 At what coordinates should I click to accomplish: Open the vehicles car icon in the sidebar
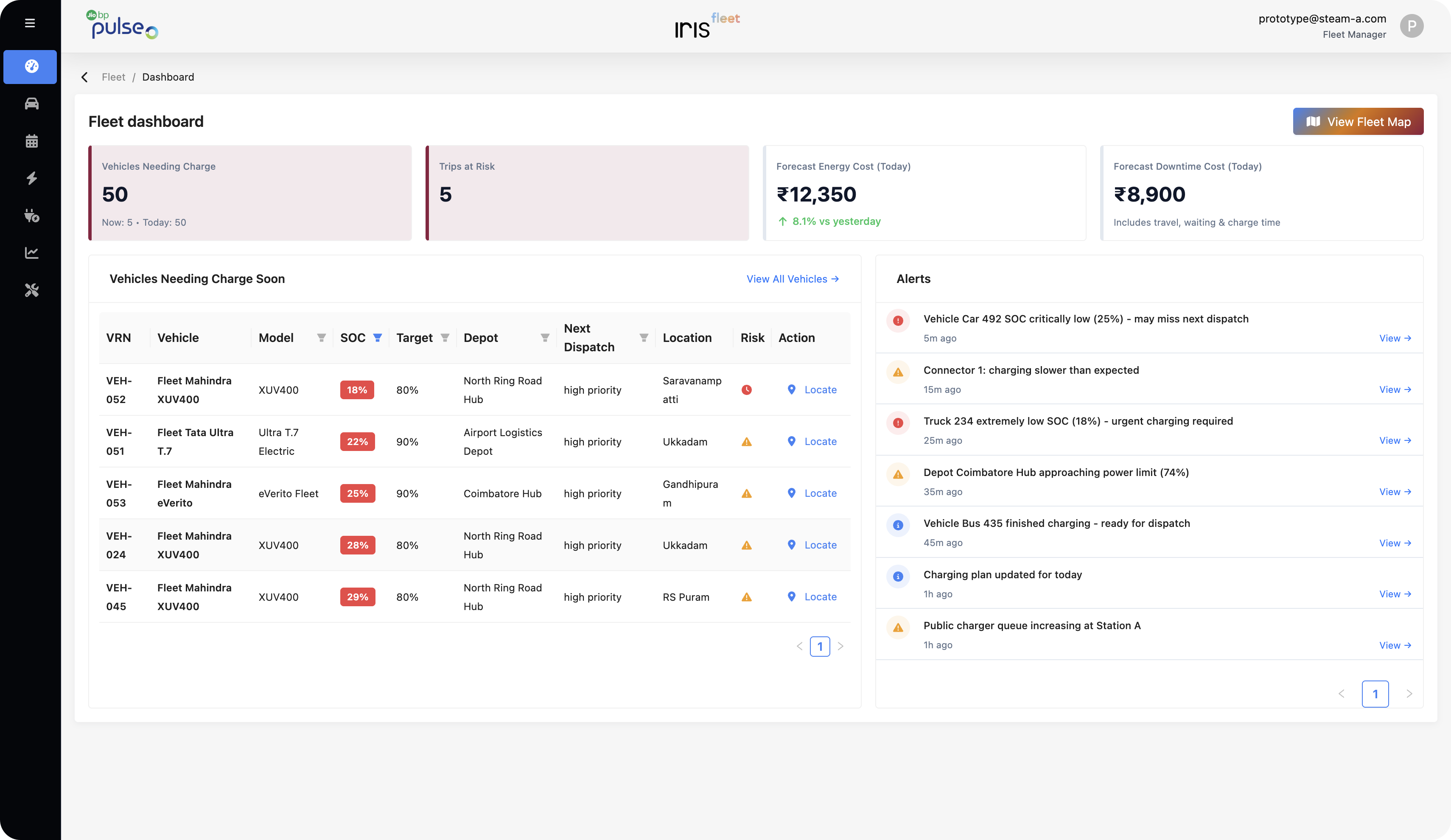click(31, 104)
